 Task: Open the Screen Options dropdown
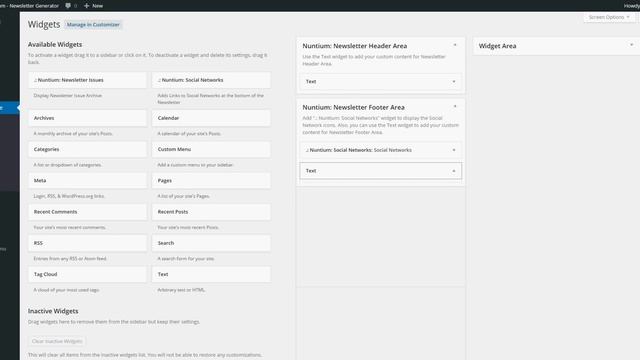(609, 17)
